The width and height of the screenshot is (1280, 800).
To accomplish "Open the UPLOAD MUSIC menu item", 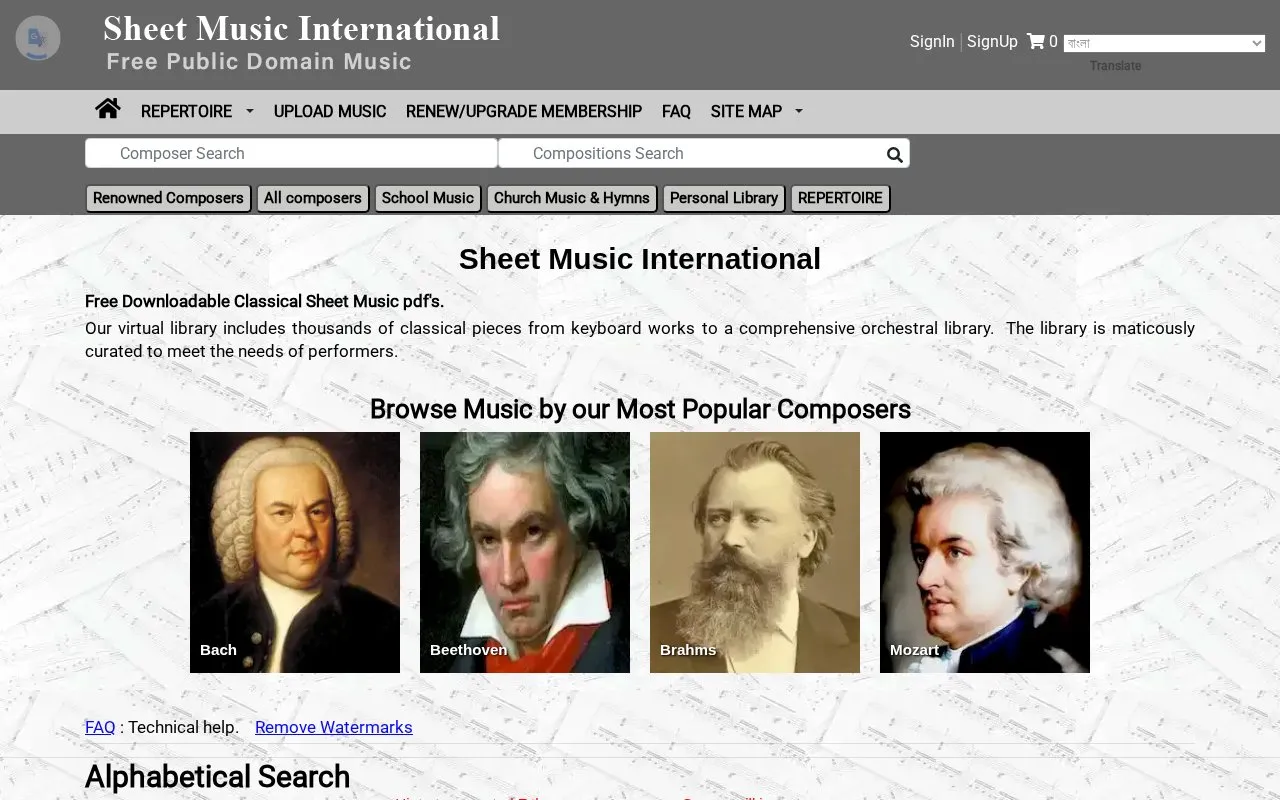I will pos(330,111).
